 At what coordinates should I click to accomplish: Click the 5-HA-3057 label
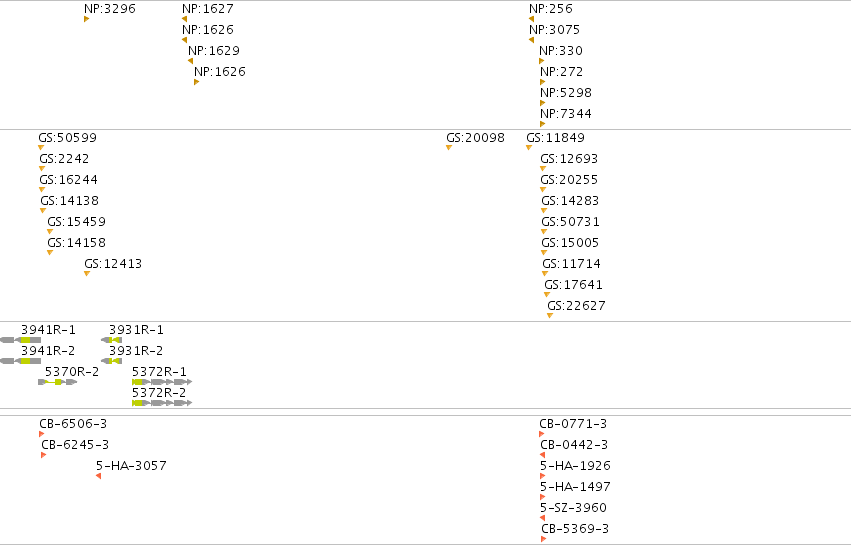[131, 466]
